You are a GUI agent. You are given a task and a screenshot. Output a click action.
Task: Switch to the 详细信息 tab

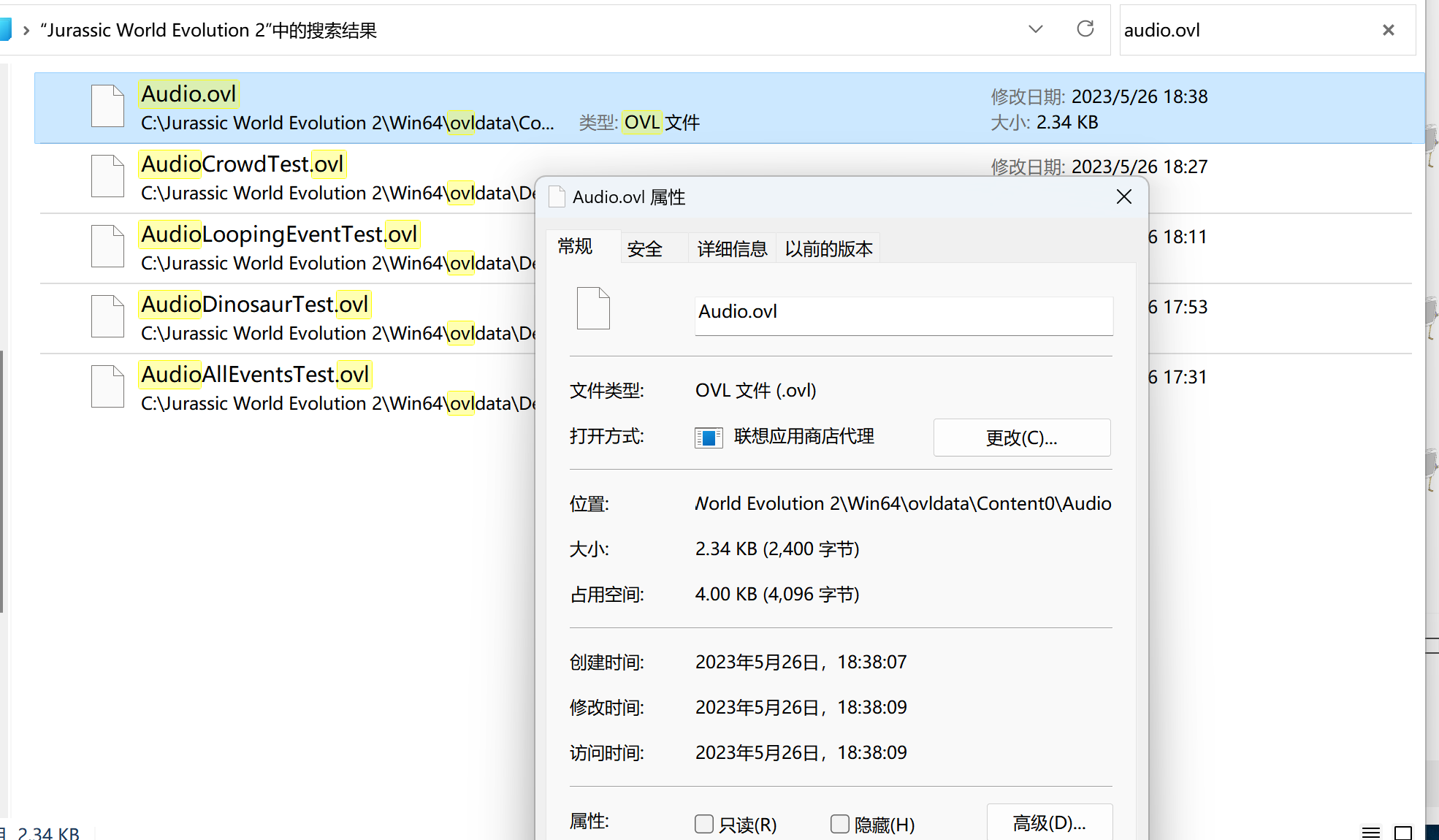click(x=732, y=249)
